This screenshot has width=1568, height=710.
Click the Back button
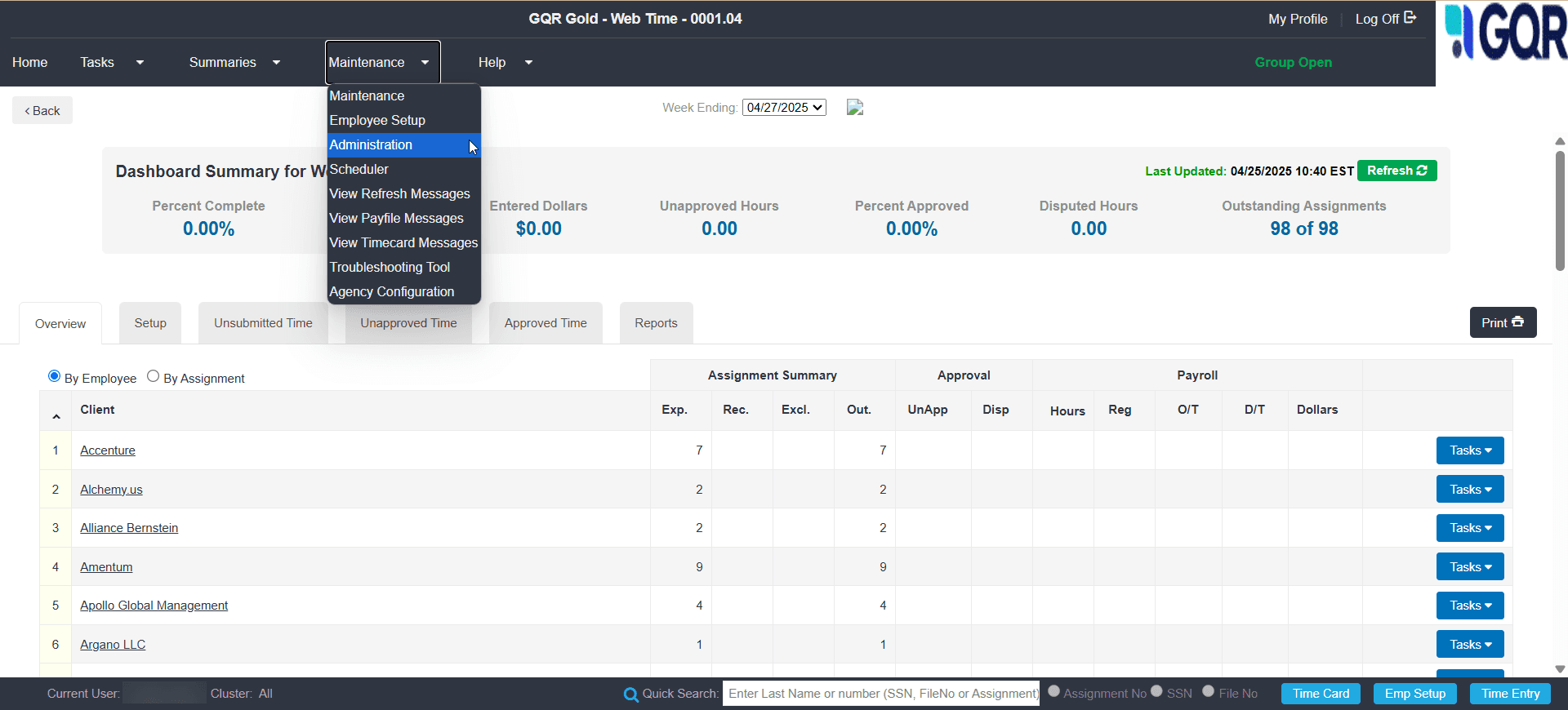coord(42,110)
